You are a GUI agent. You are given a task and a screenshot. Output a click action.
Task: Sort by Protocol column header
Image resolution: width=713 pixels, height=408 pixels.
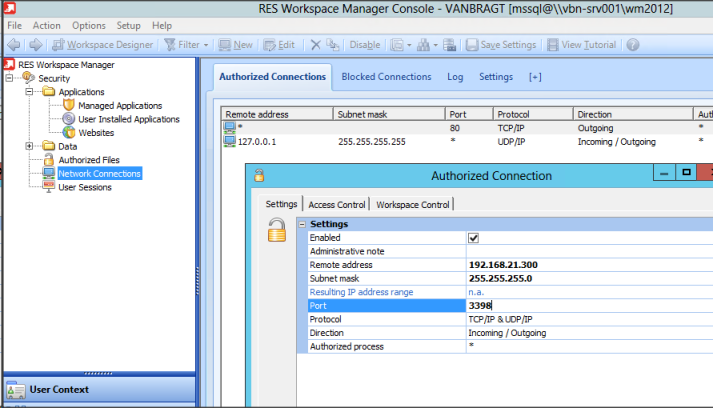(x=533, y=114)
